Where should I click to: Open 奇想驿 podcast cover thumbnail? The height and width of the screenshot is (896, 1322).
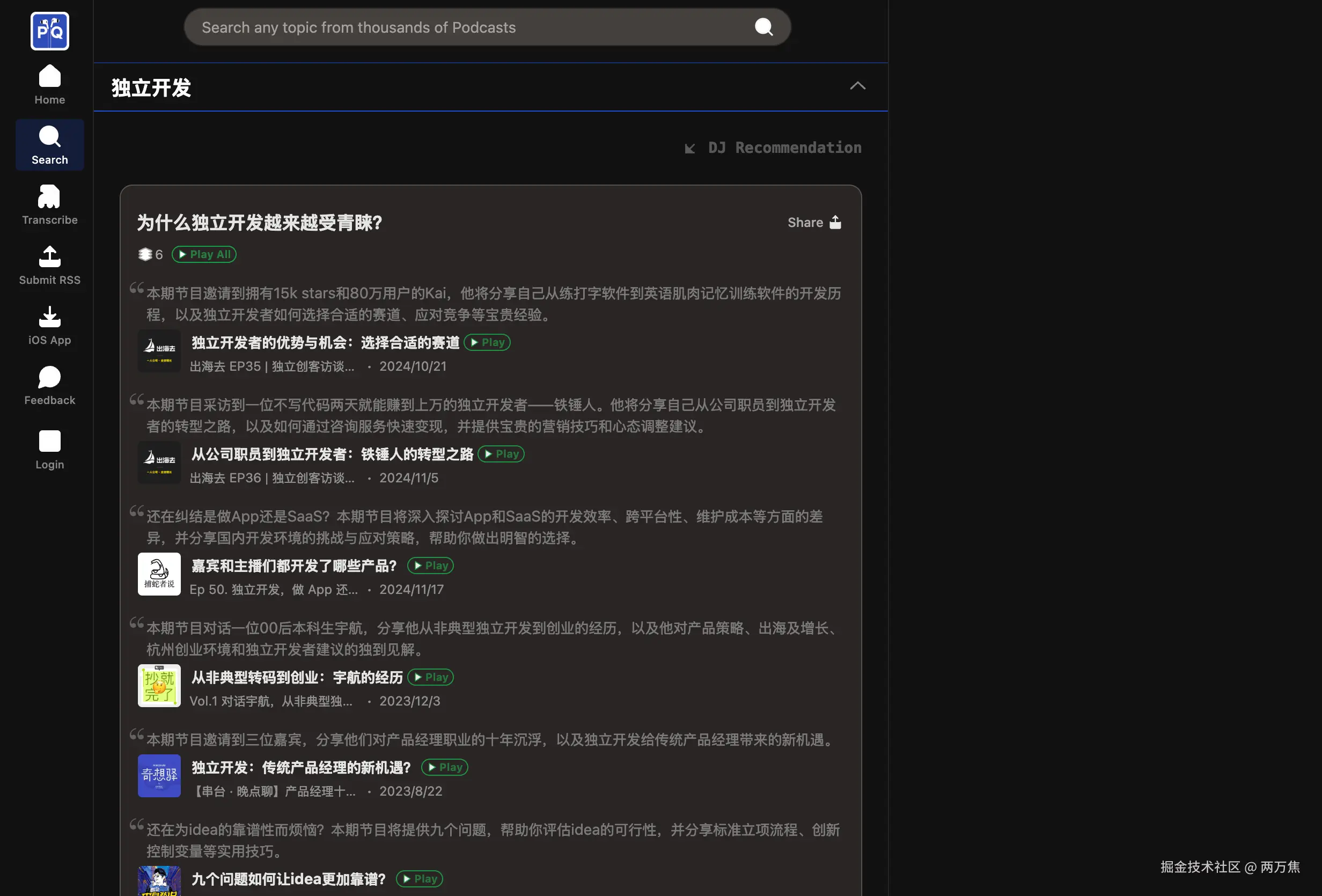pos(159,775)
